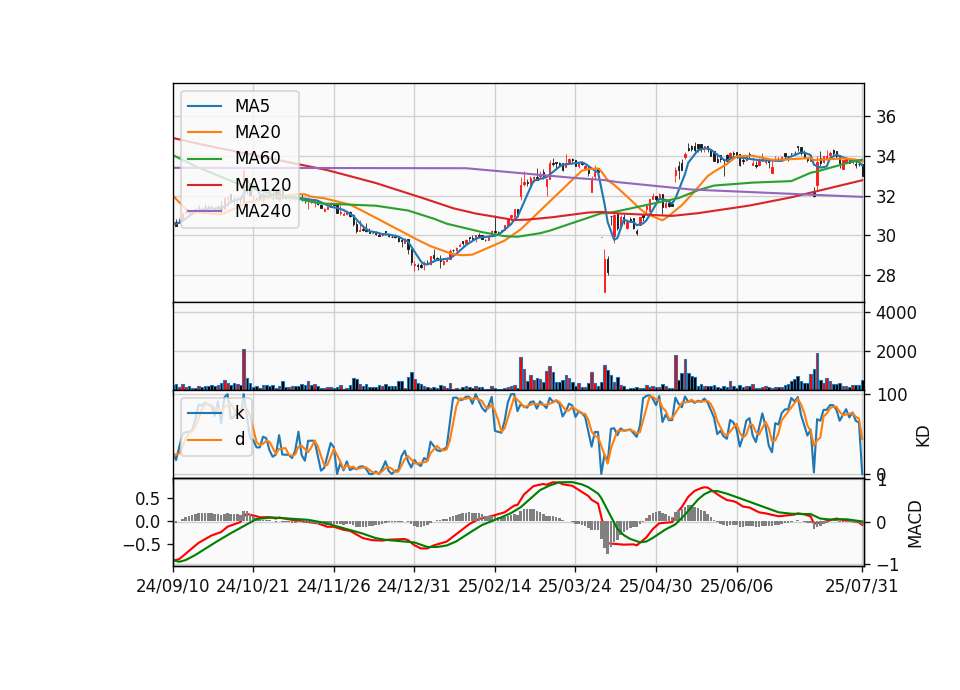This screenshot has width=960, height=690.
Task: Click the price axis value 30
Action: coord(885,236)
